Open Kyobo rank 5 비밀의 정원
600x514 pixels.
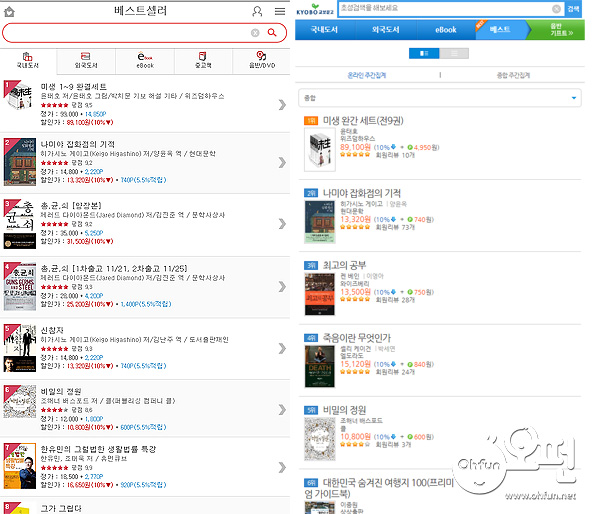coord(344,410)
